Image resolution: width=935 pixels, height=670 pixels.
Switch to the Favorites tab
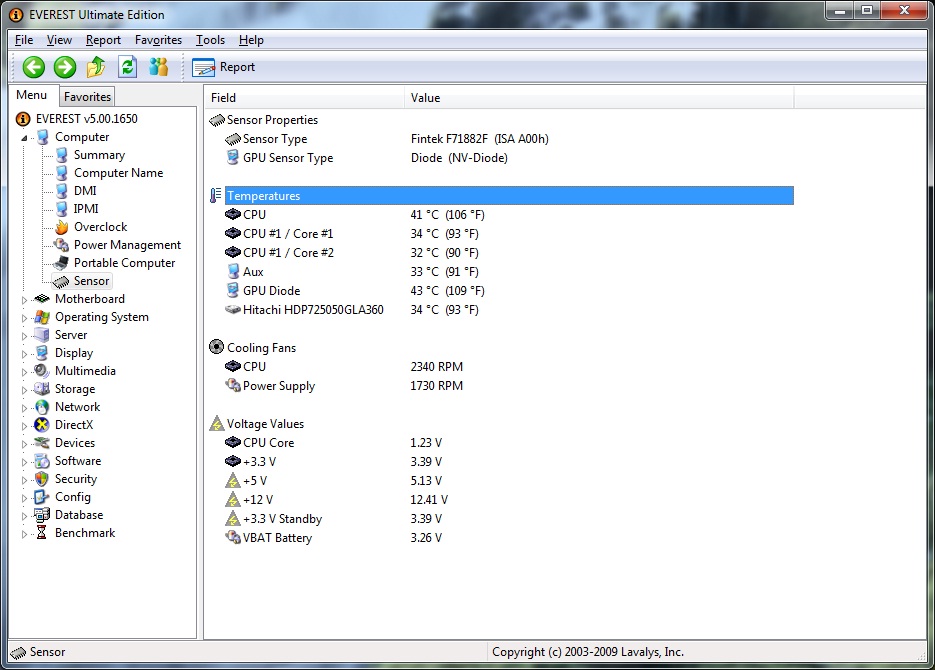coord(87,97)
